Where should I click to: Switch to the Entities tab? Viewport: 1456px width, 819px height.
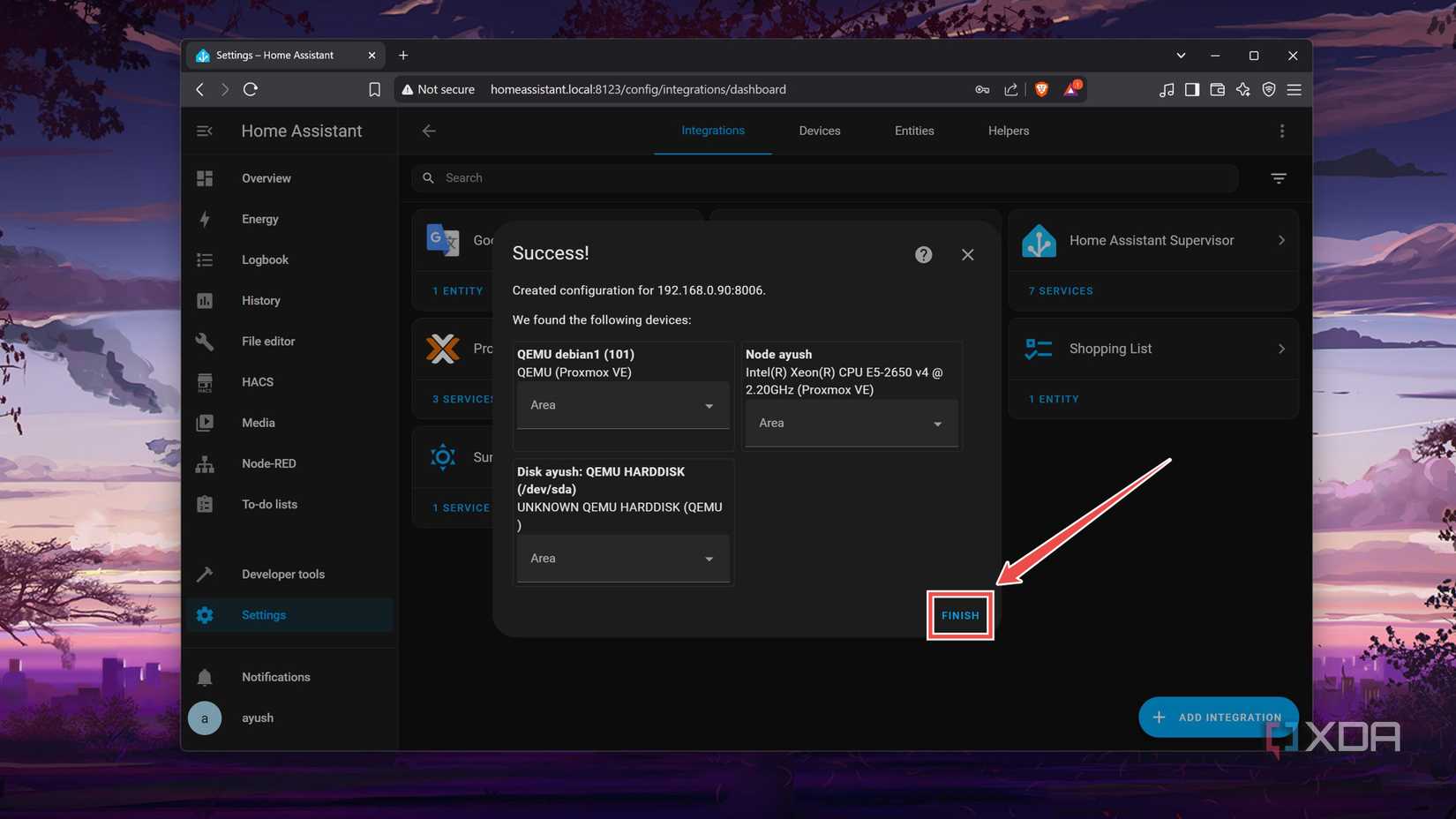point(913,130)
